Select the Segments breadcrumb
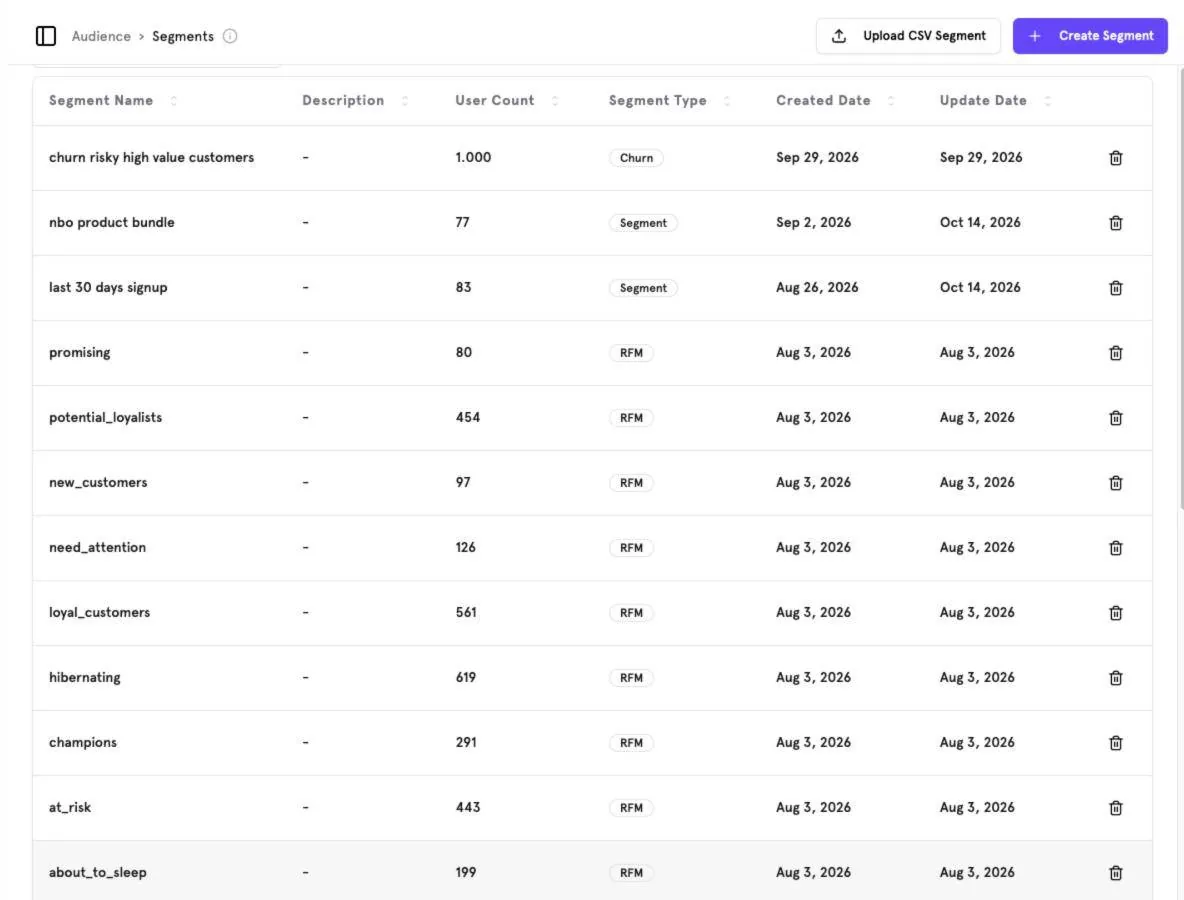Viewport: 1184px width, 900px height. pyautogui.click(x=183, y=36)
